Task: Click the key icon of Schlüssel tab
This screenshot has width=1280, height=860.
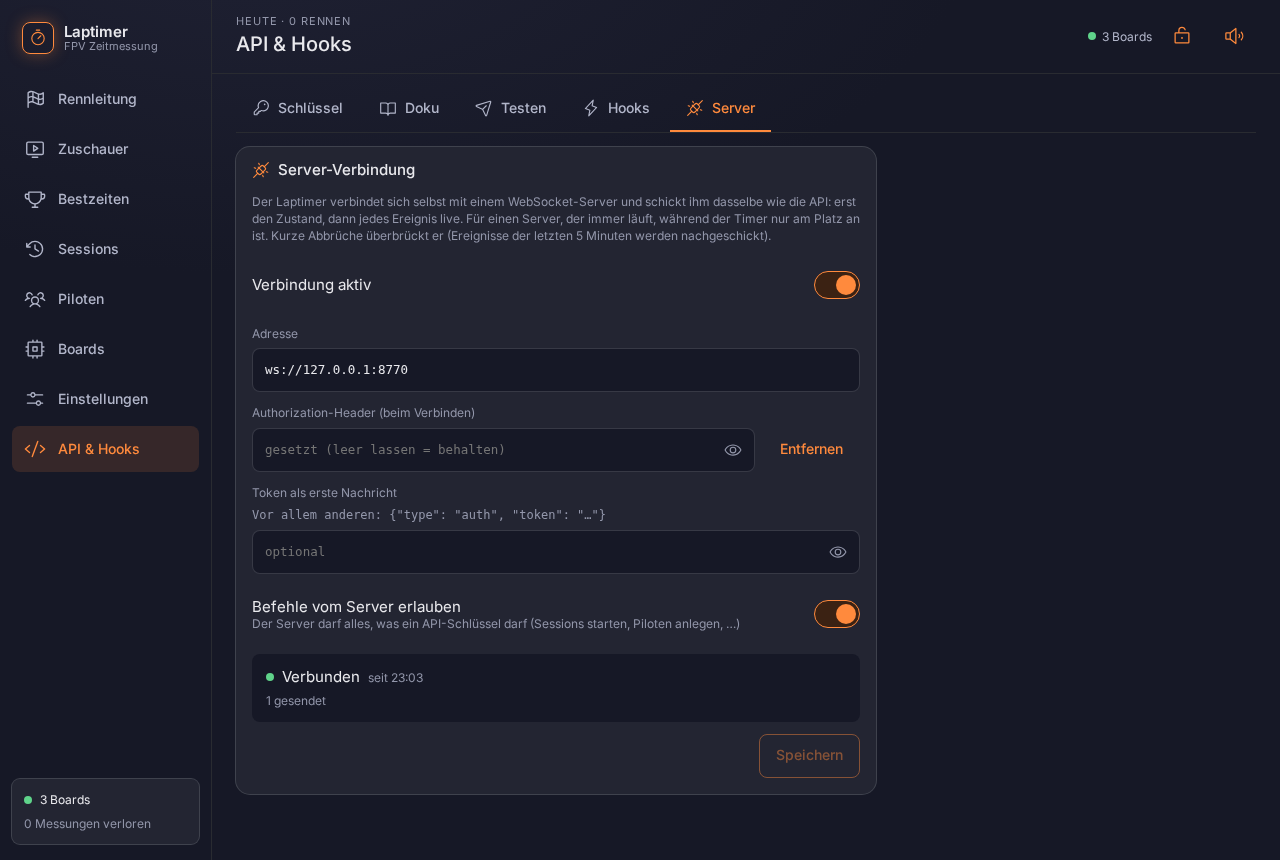Action: (261, 108)
